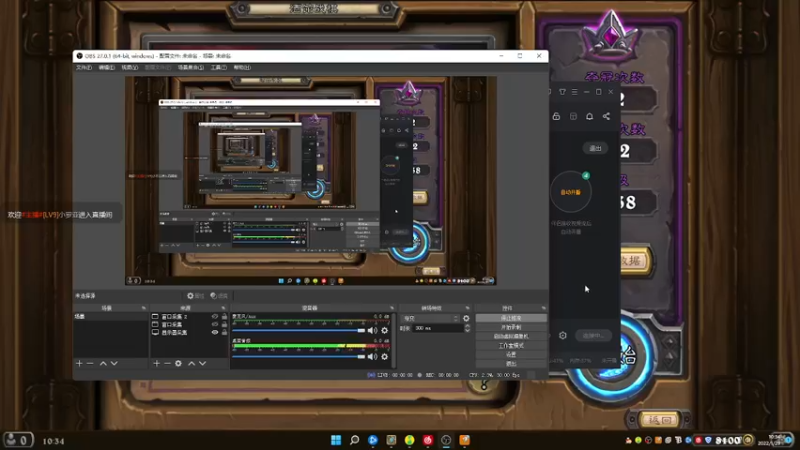The width and height of the screenshot is (800, 450).
Task: Pop out the 场景 (Scenes) dock
Action: [143, 308]
